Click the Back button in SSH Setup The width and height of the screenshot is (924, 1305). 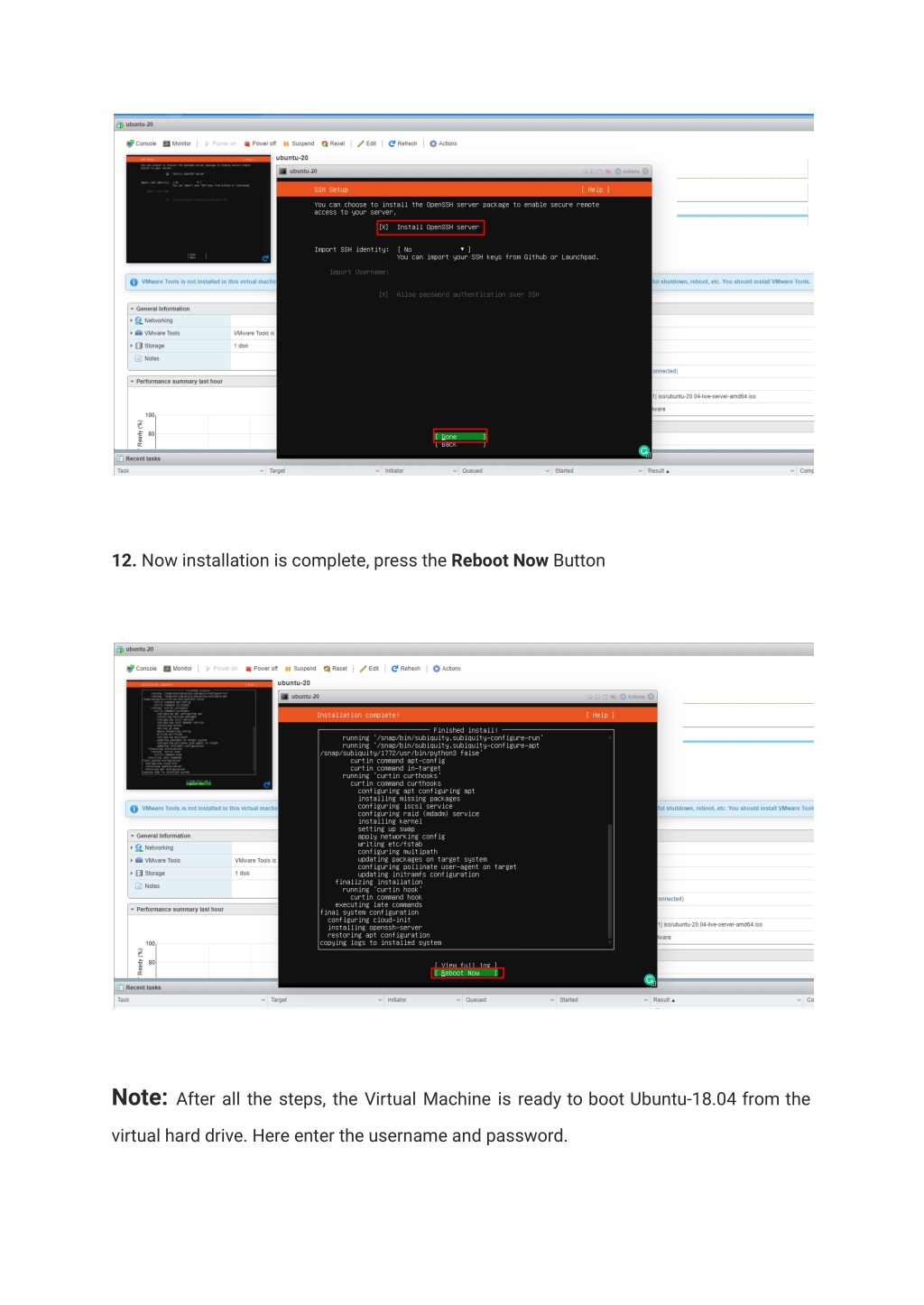tap(460, 445)
